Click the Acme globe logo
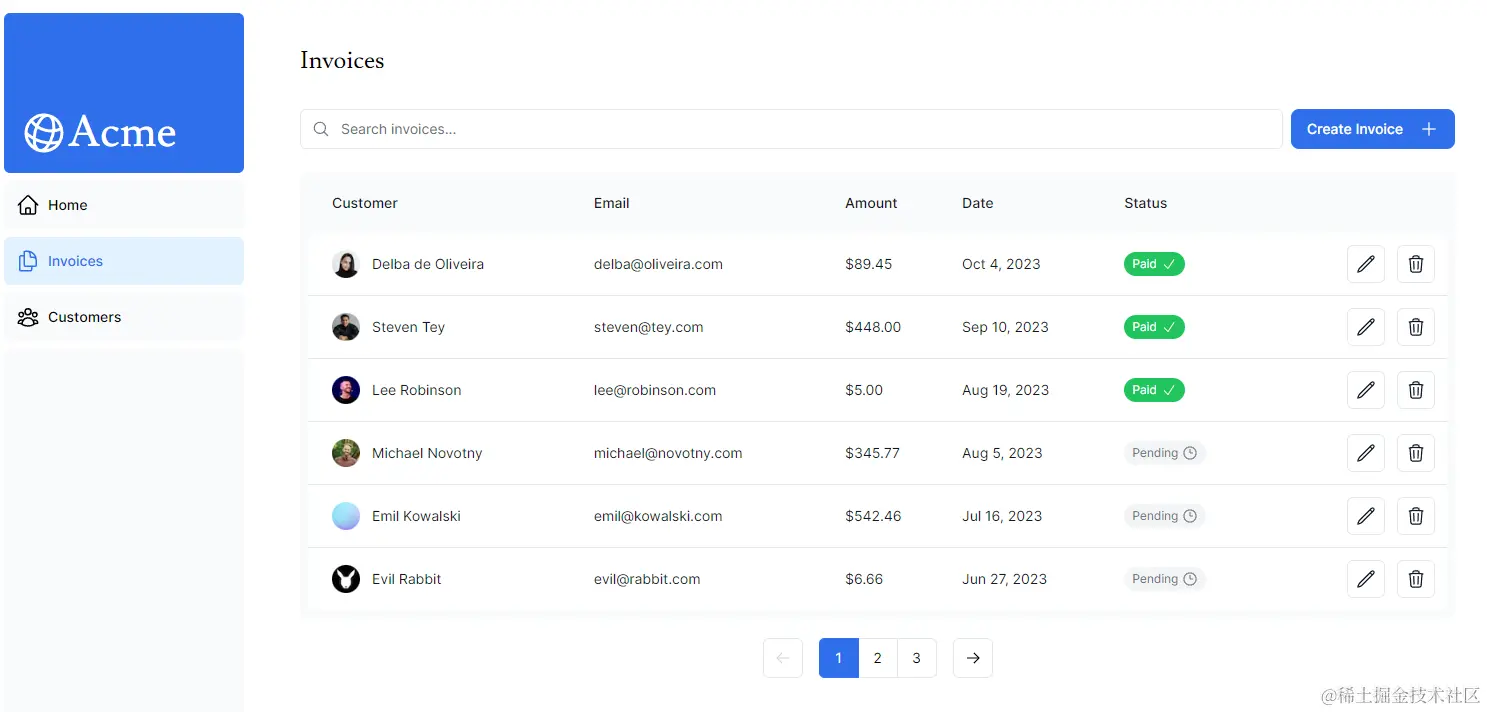1487x712 pixels. coord(44,132)
